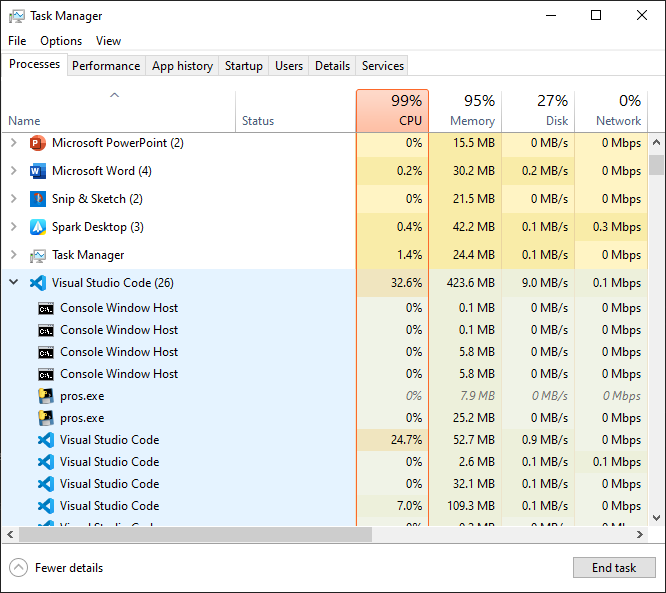The height and width of the screenshot is (593, 666).
Task: Sort by the CPU column header
Action: (x=392, y=111)
